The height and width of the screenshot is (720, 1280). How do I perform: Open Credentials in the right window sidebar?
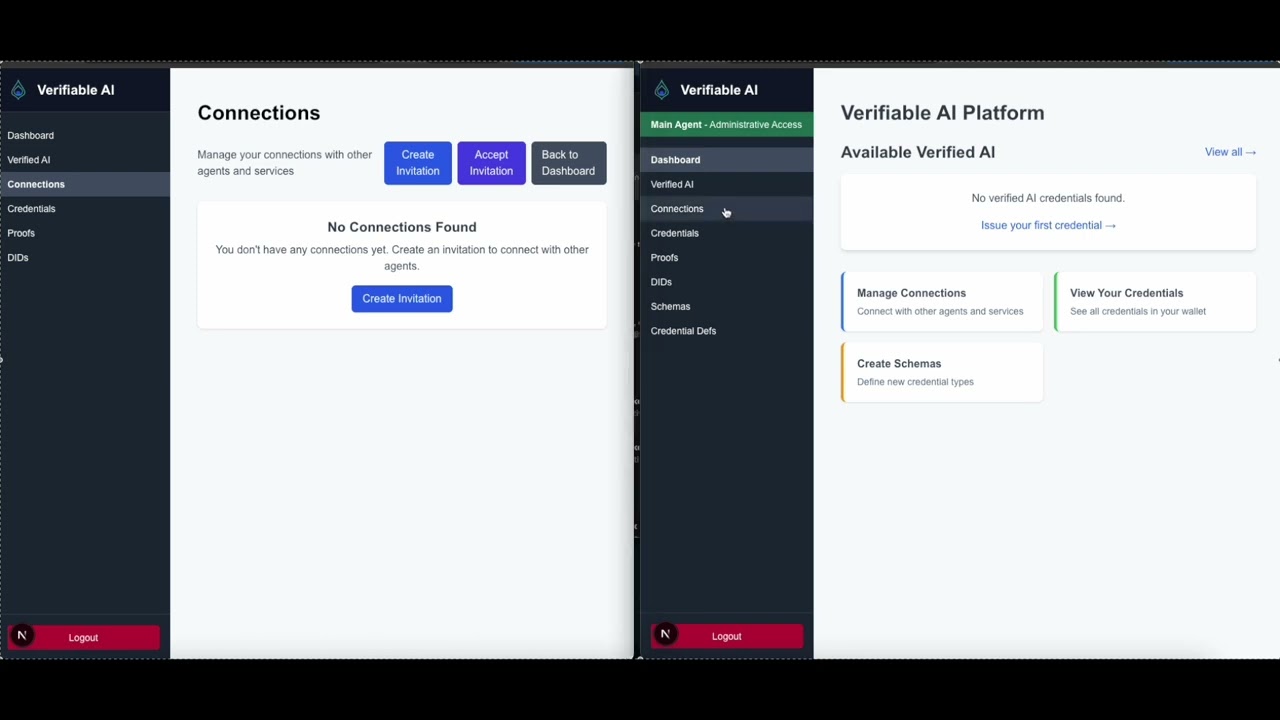pyautogui.click(x=727, y=233)
